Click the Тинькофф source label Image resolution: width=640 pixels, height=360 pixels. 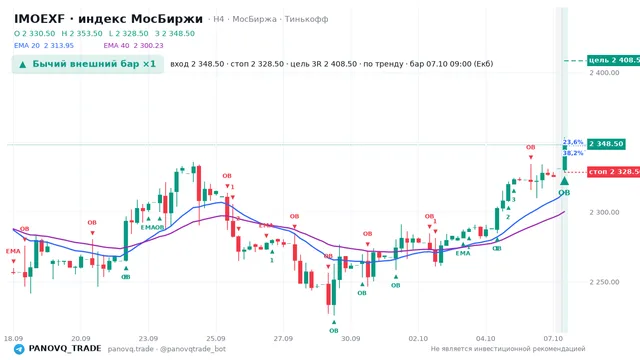tap(307, 19)
